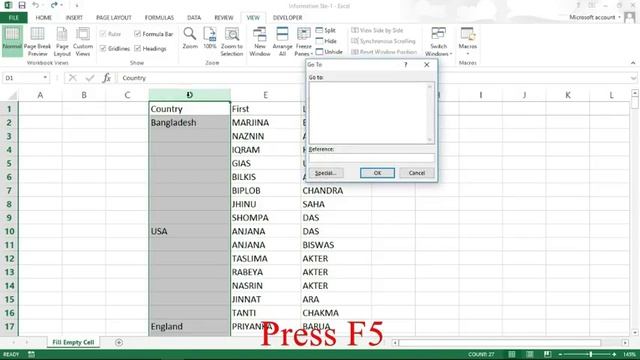Click Reset Window Position

click(384, 52)
